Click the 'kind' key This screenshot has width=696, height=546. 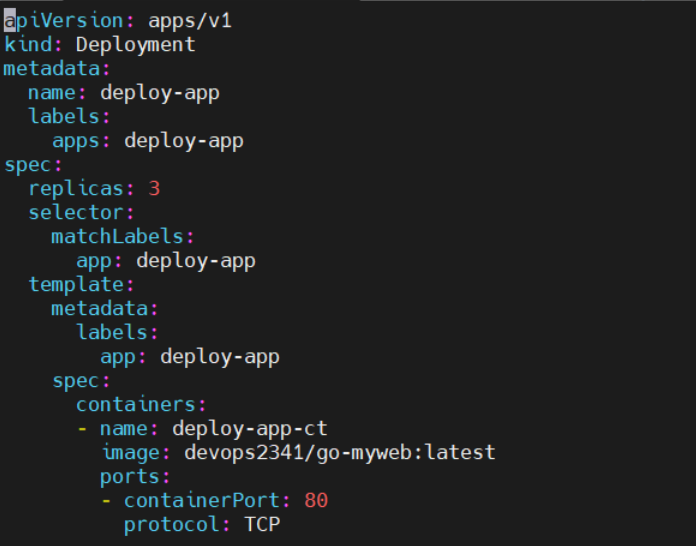click(28, 44)
